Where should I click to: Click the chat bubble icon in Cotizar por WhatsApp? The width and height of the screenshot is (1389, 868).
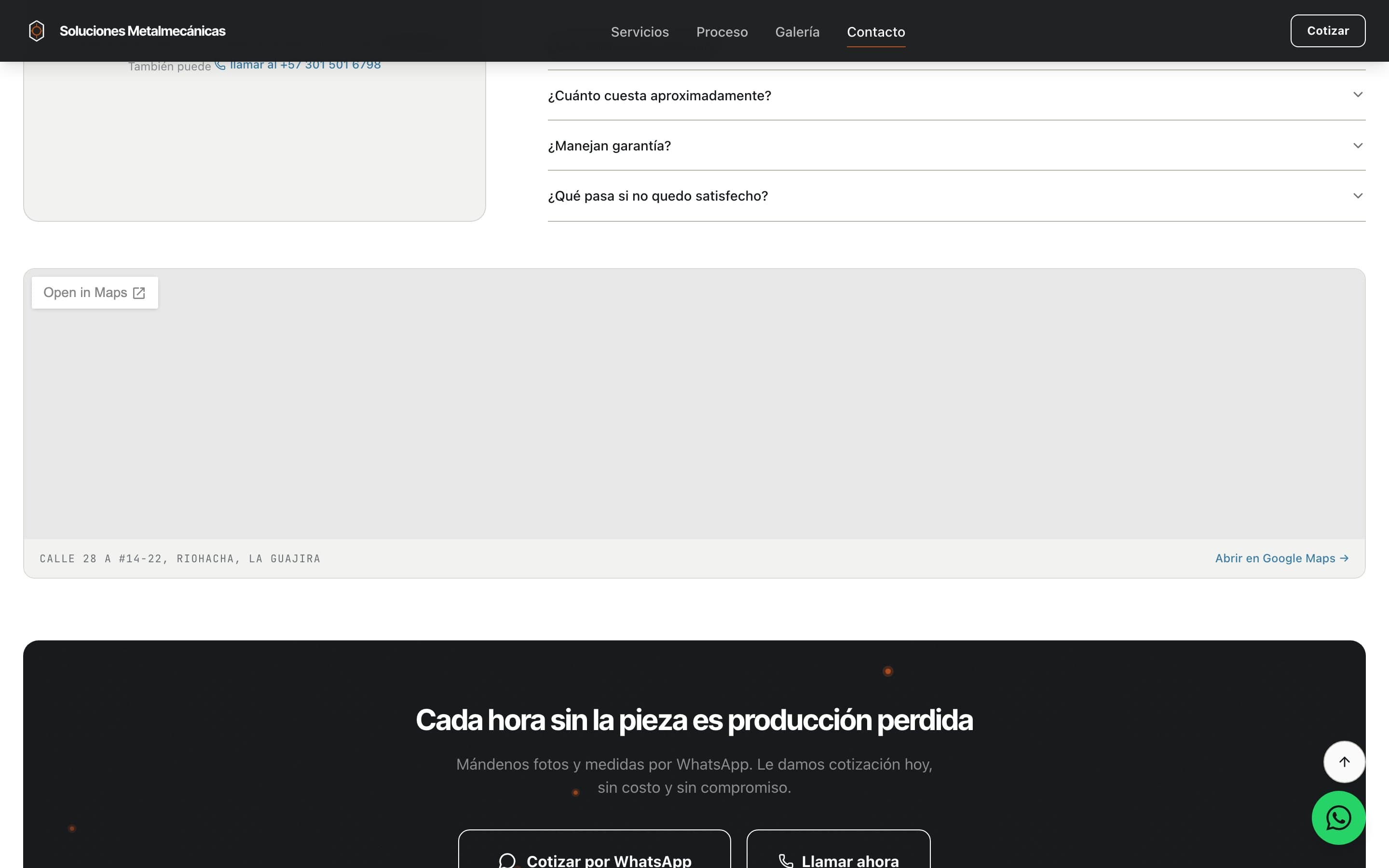507,861
